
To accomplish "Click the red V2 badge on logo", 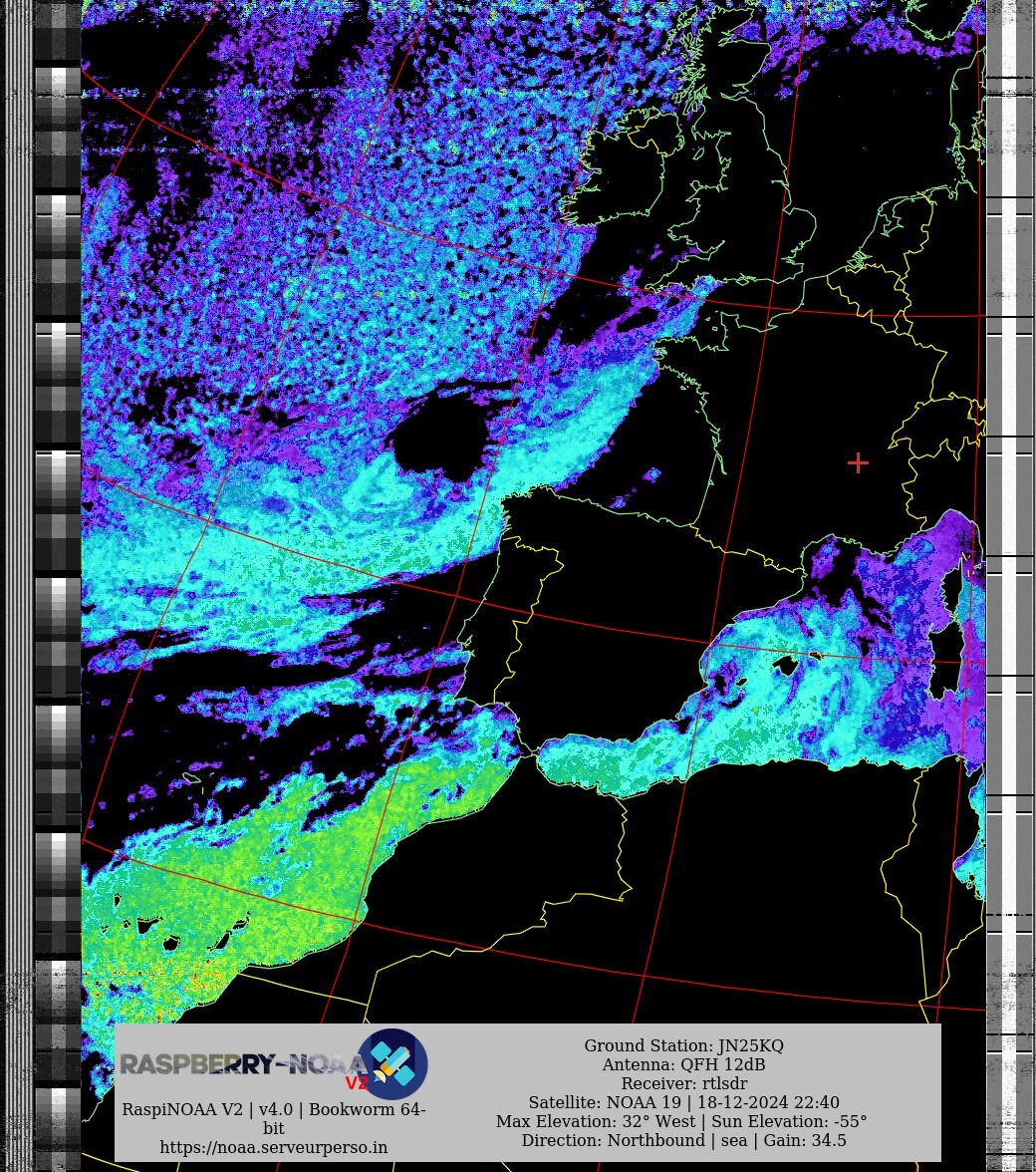I will [357, 1083].
